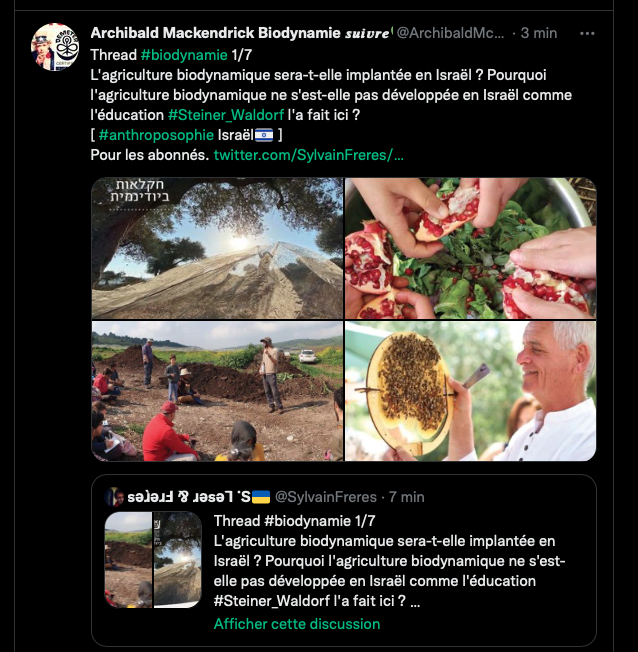The image size is (638, 652).
Task: Open the twitter.com/SylvainFreres link
Action: [309, 155]
